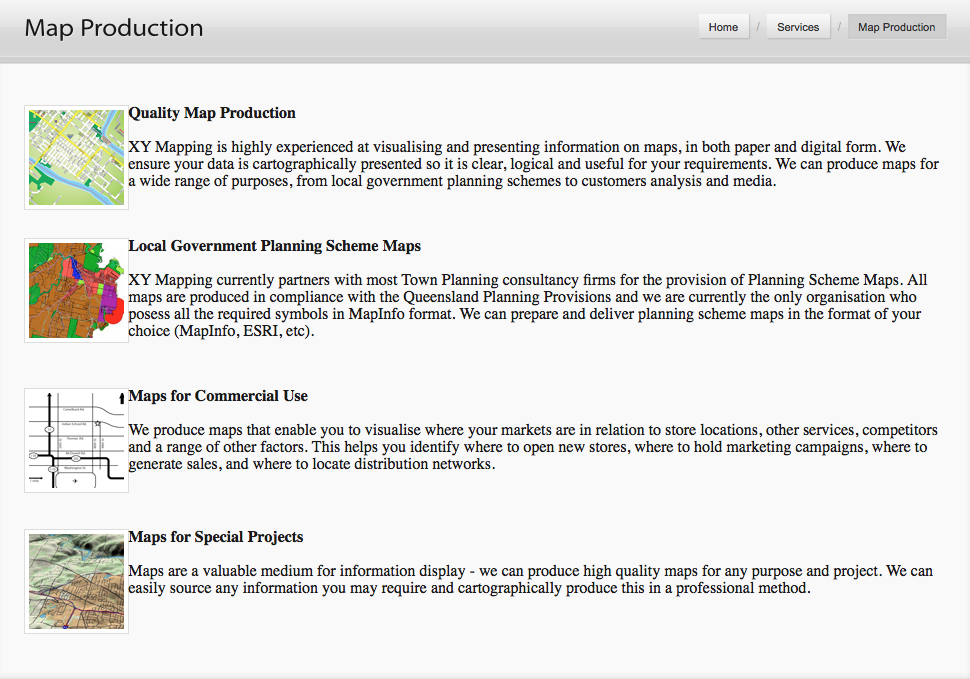Click the Quality Map Production heading
970x679 pixels.
211,112
